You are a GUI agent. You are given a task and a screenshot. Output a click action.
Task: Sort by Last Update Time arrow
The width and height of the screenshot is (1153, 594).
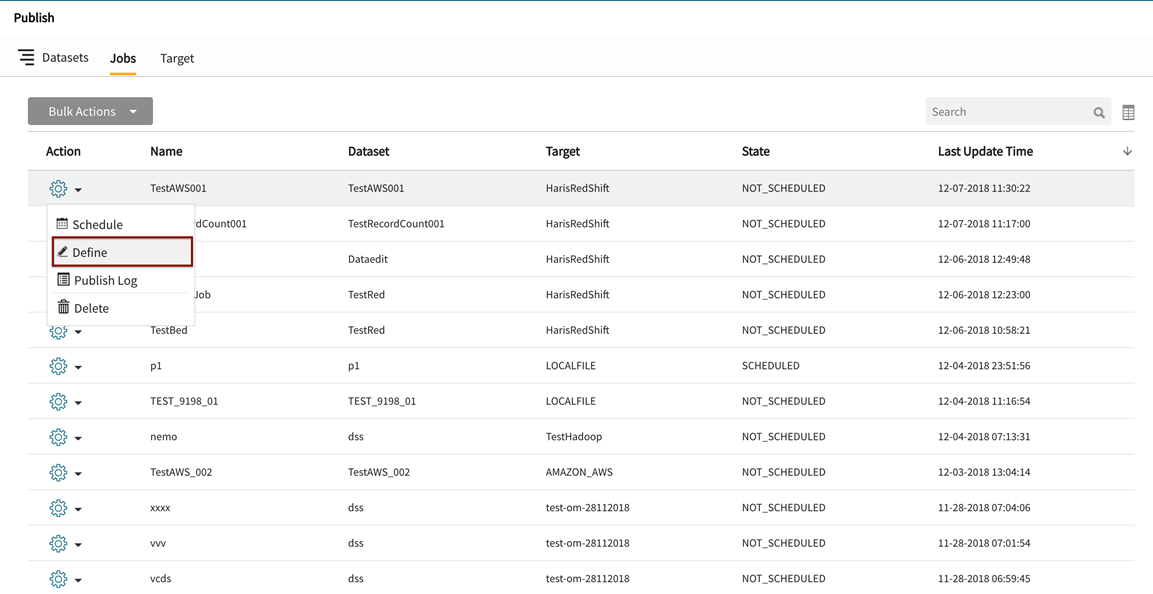pyautogui.click(x=1127, y=152)
